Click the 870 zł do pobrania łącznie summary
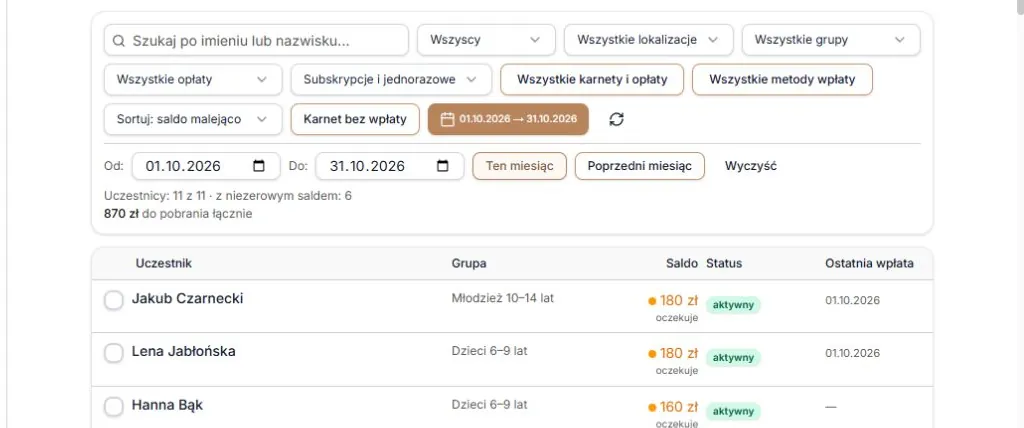This screenshot has height=428, width=1024. pyautogui.click(x=178, y=214)
